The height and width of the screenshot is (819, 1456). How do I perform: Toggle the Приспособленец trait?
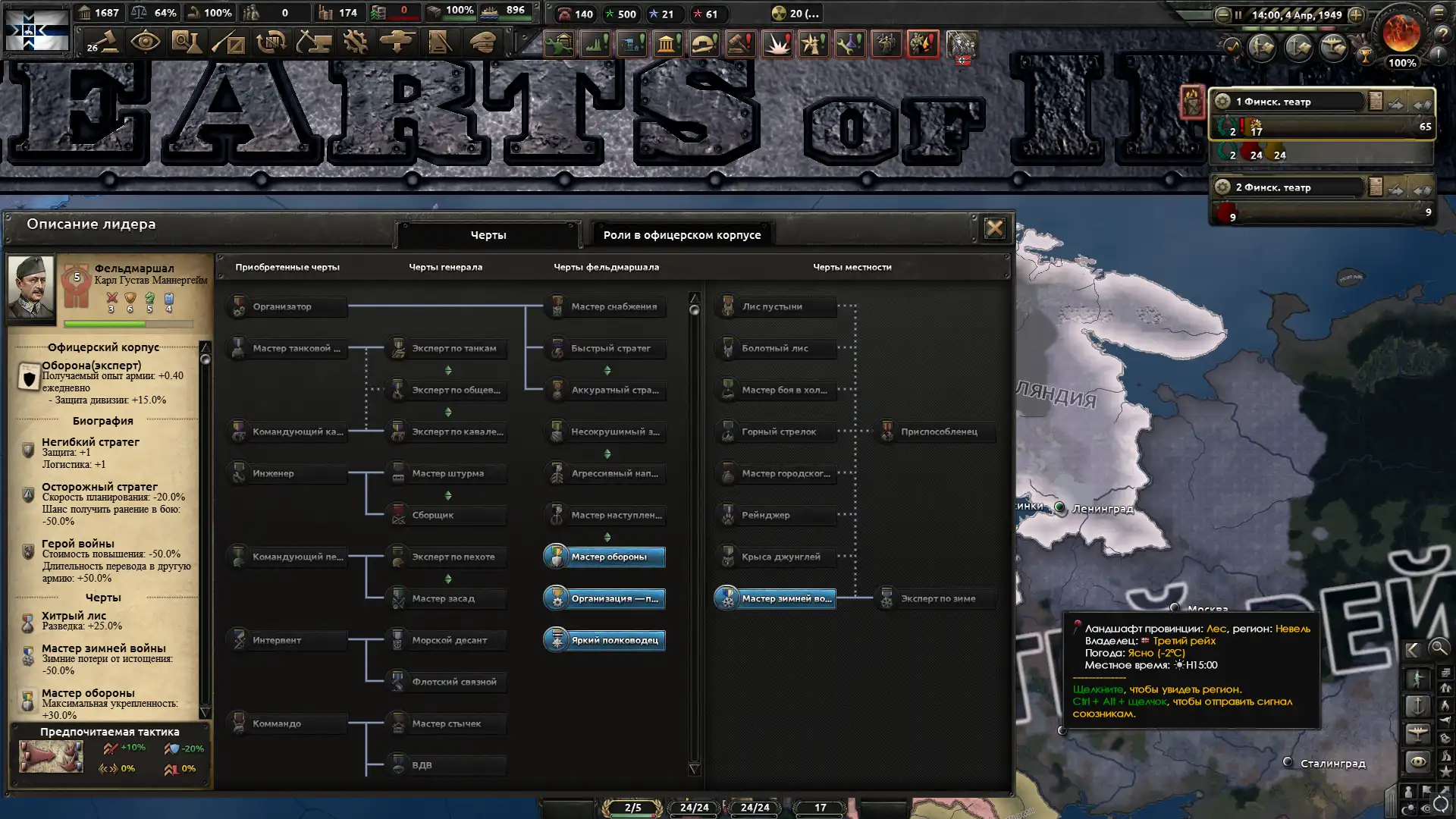point(934,431)
